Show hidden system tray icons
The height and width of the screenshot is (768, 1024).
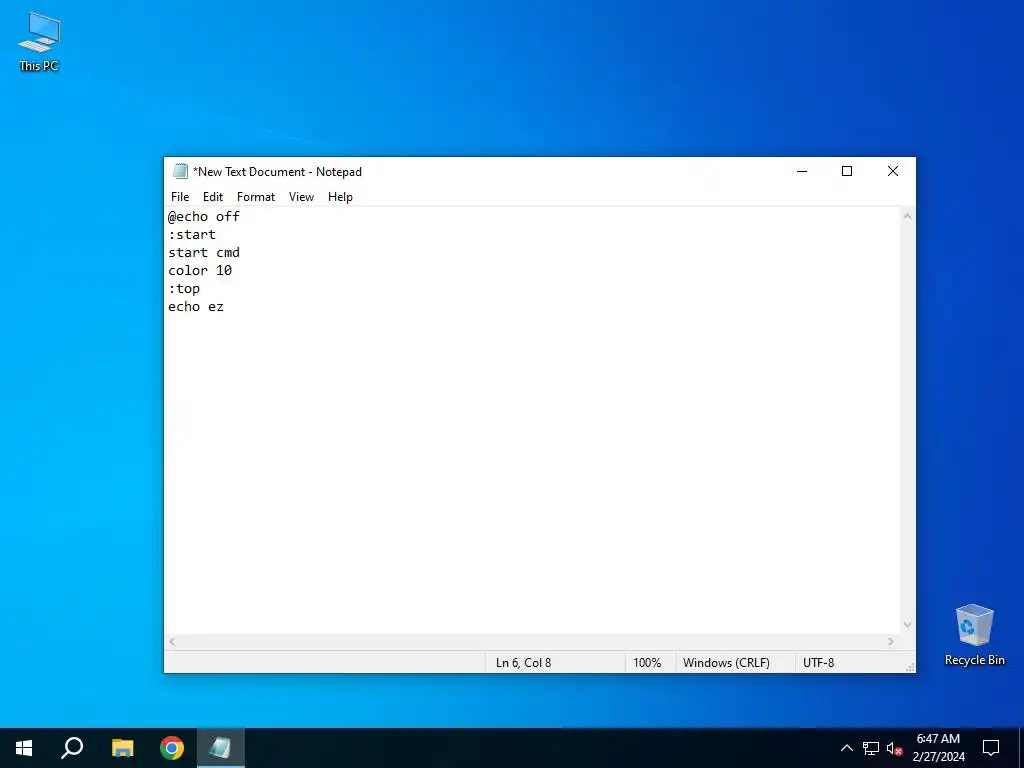tap(846, 748)
